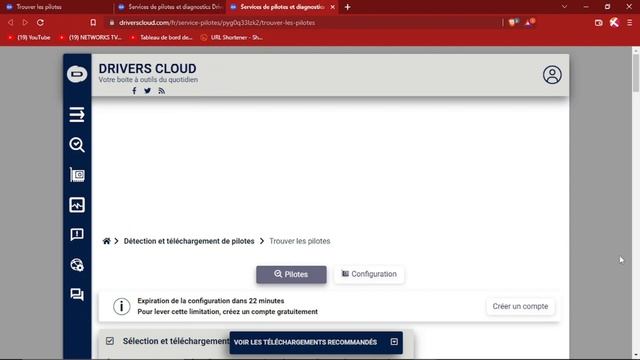Open the browser wallet icon

point(598,22)
